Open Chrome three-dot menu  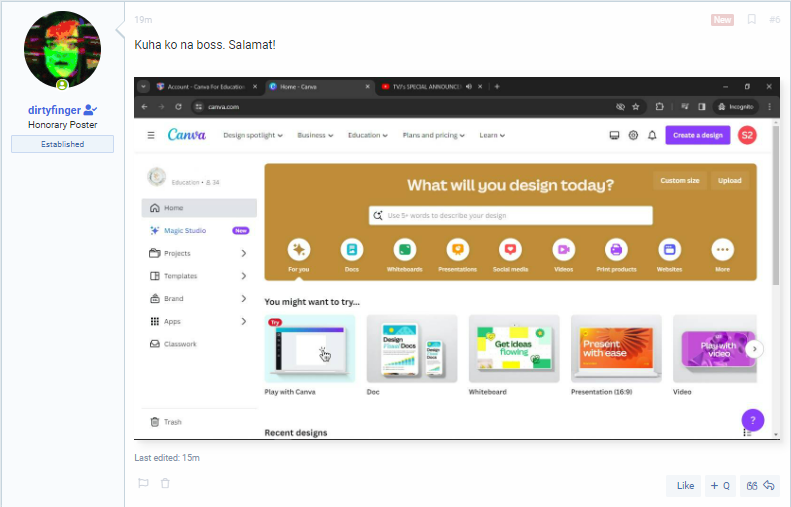(769, 107)
